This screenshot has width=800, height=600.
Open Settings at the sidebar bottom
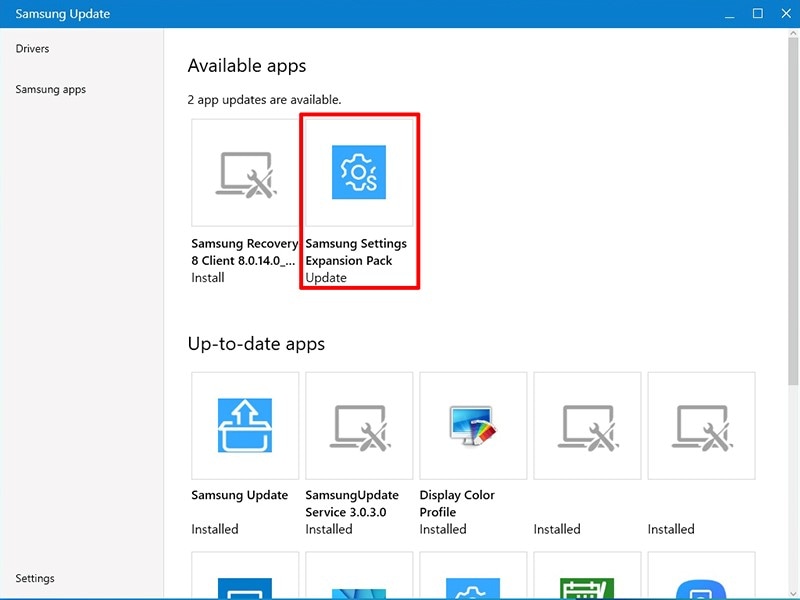click(35, 578)
